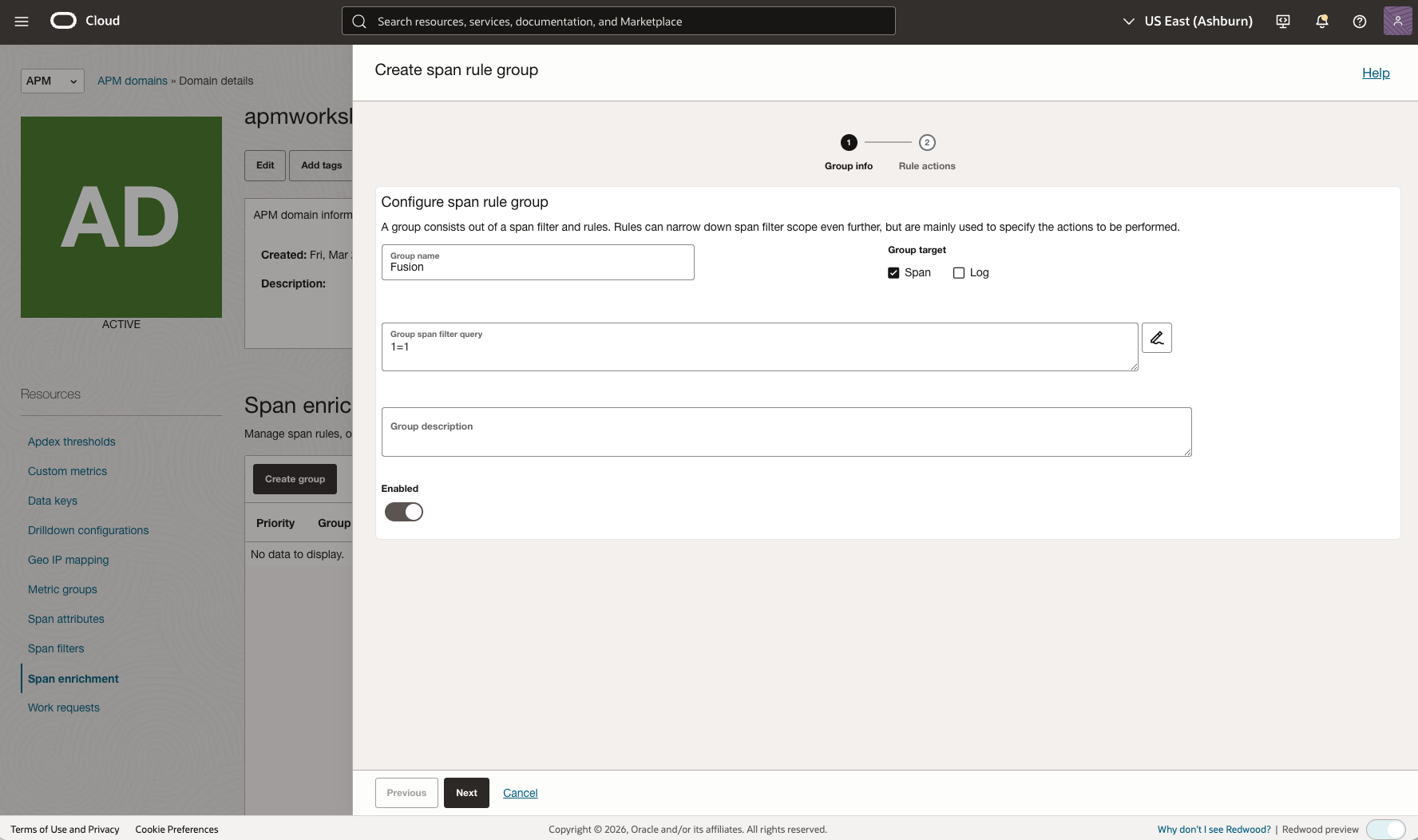Open the APM dropdown
1418x840 pixels.
tap(51, 81)
